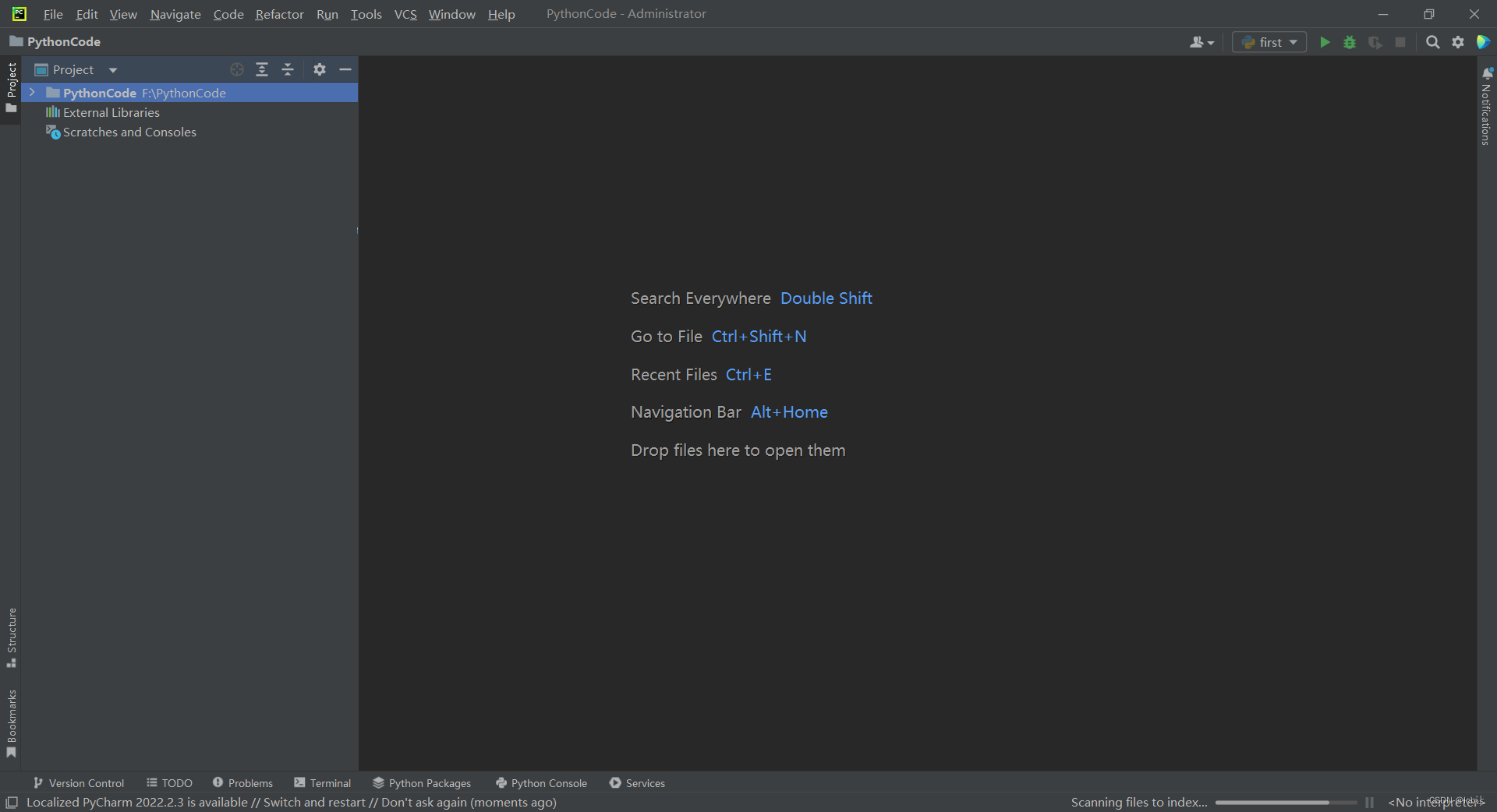Click the indexing progress bar
The image size is (1497, 812).
(1286, 803)
